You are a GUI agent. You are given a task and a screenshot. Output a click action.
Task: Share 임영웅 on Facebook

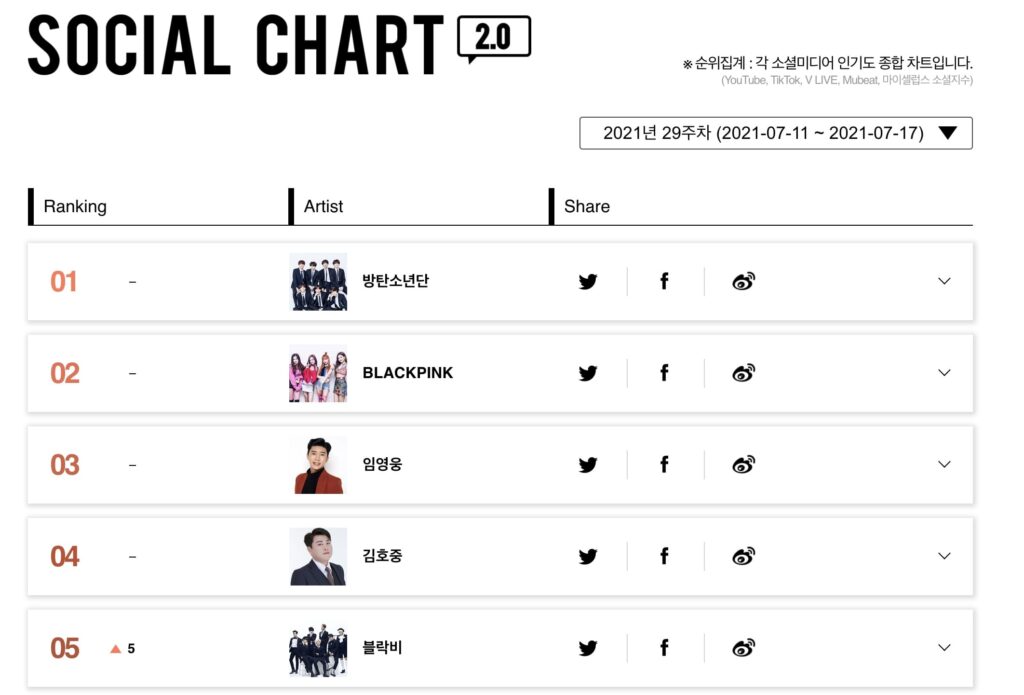(664, 464)
